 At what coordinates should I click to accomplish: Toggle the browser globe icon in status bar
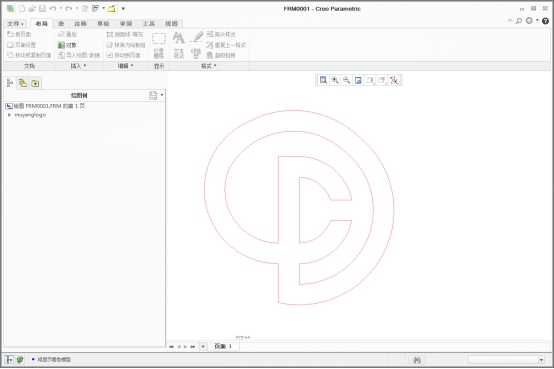pos(20,359)
